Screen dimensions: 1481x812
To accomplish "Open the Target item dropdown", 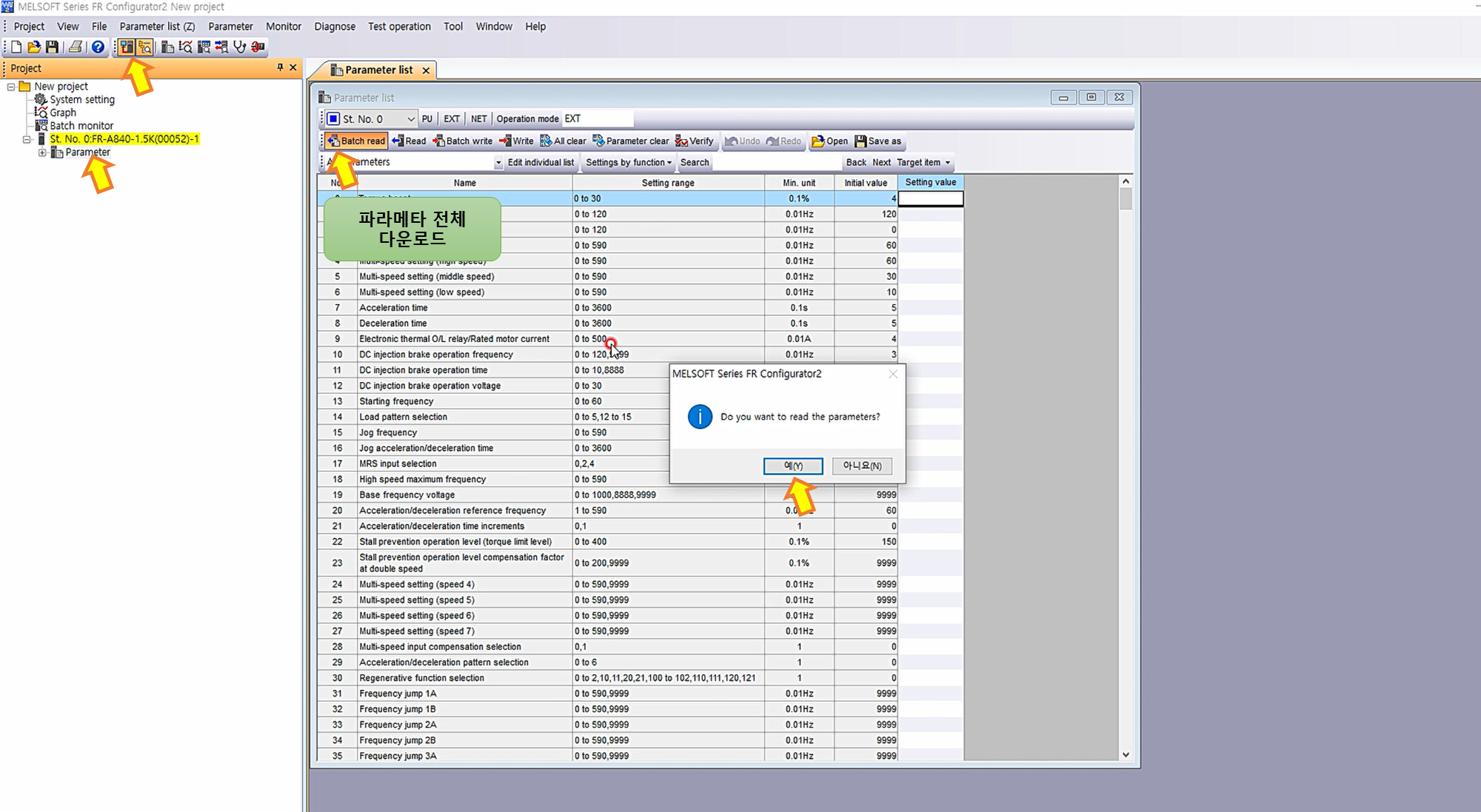I will click(x=923, y=163).
